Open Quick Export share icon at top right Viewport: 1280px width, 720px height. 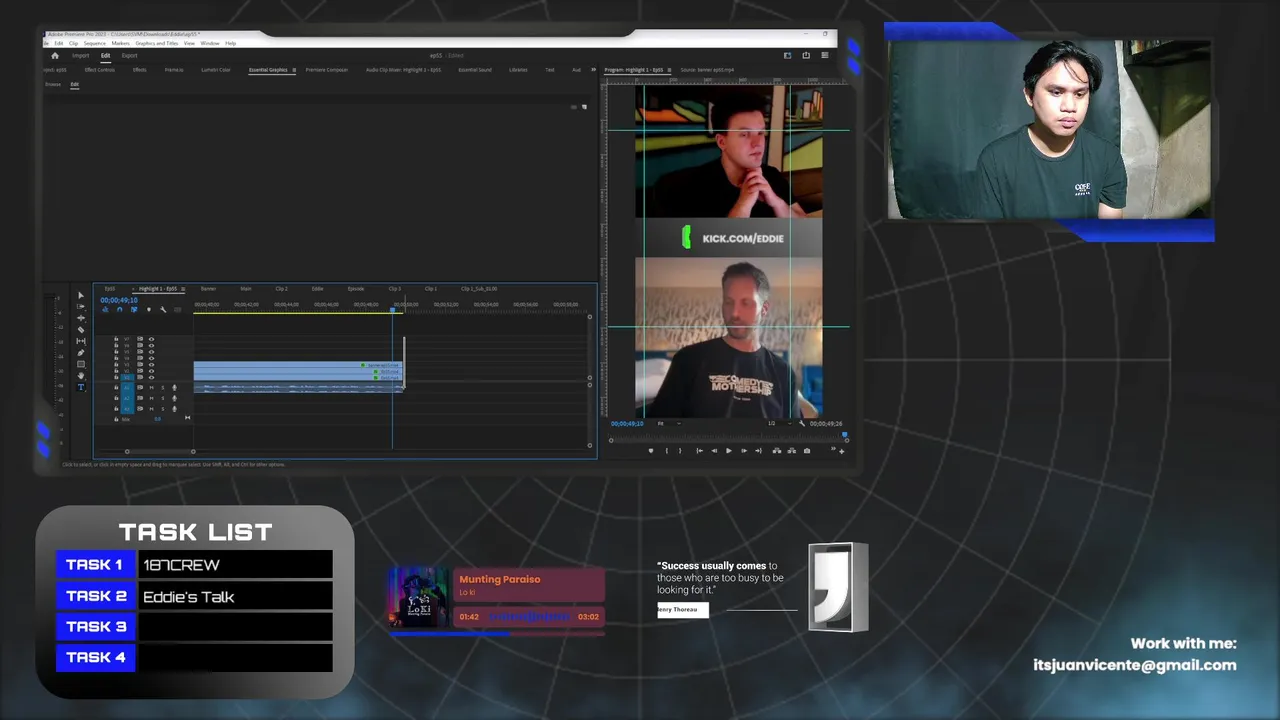point(806,56)
